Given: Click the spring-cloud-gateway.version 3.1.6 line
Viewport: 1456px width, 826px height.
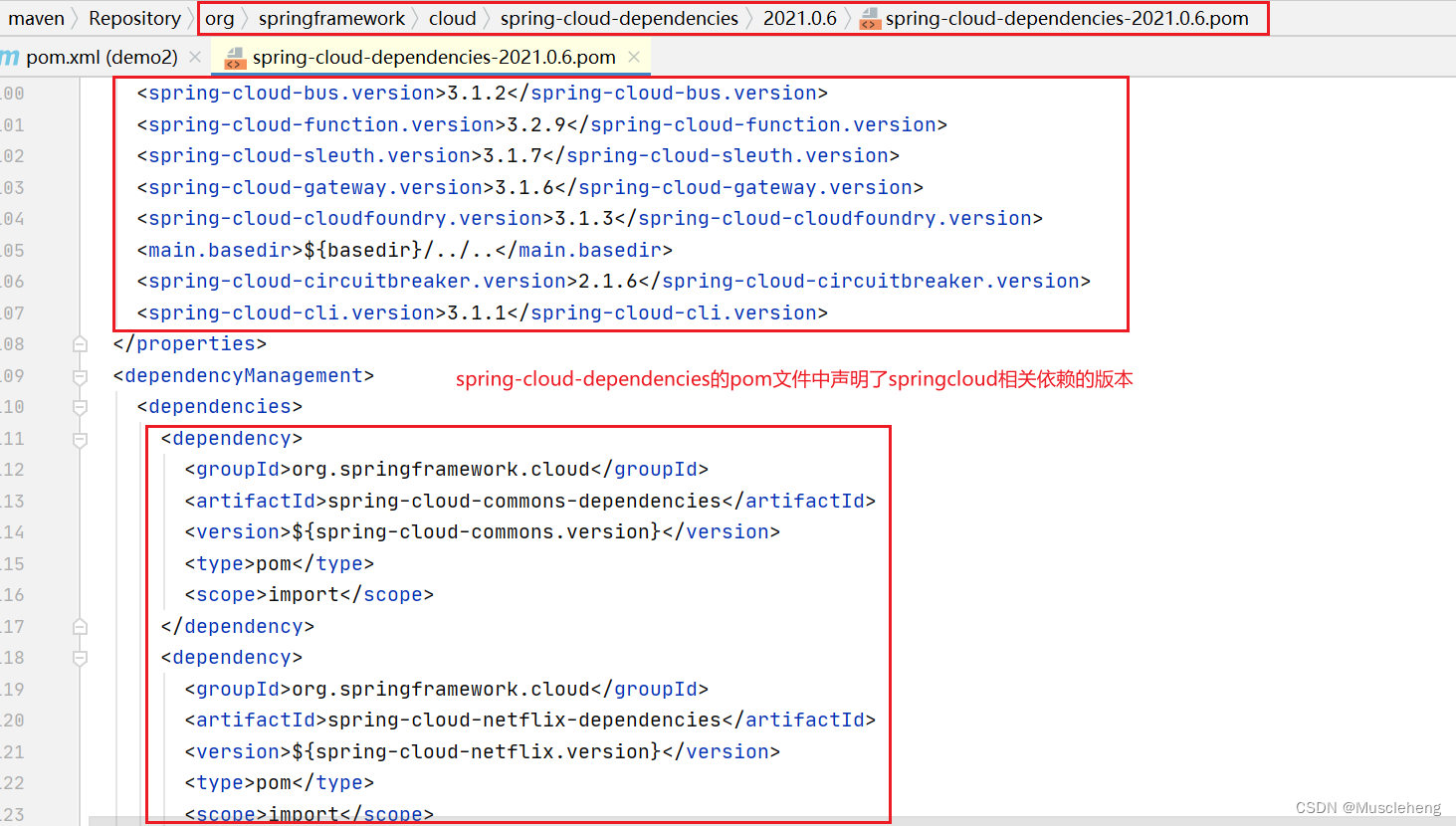Looking at the screenshot, I should (529, 187).
